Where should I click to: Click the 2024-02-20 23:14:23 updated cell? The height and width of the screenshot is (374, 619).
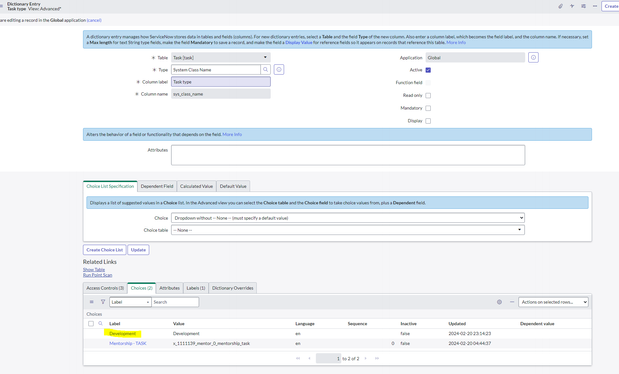(470, 333)
